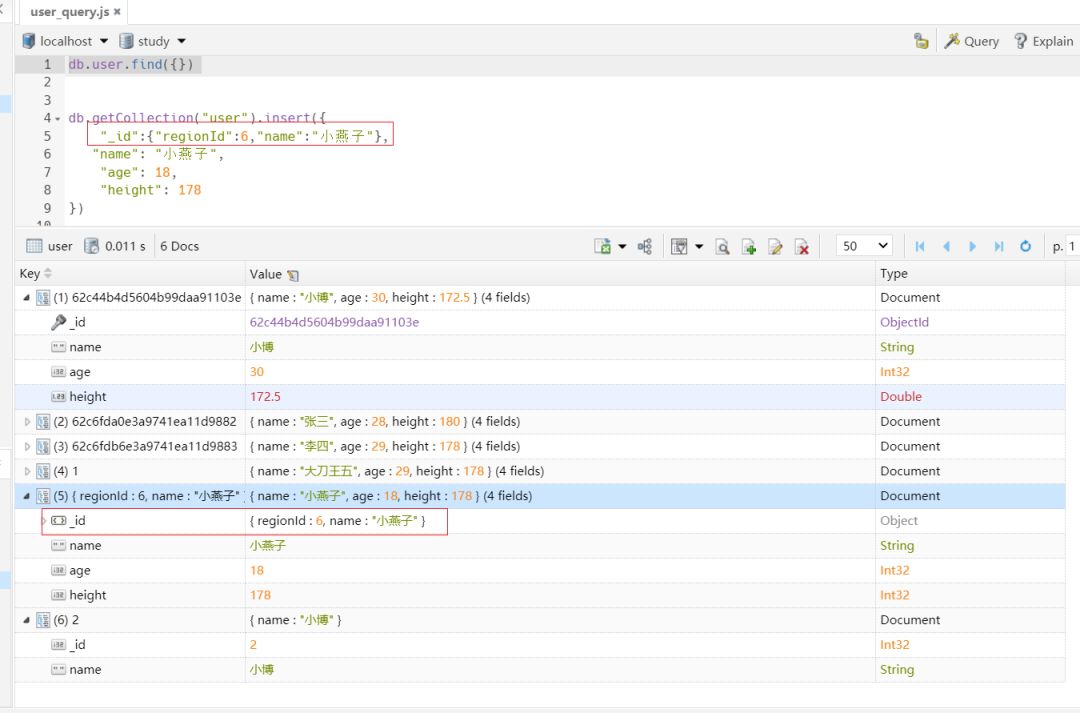
Task: Run the Query button
Action: [971, 41]
